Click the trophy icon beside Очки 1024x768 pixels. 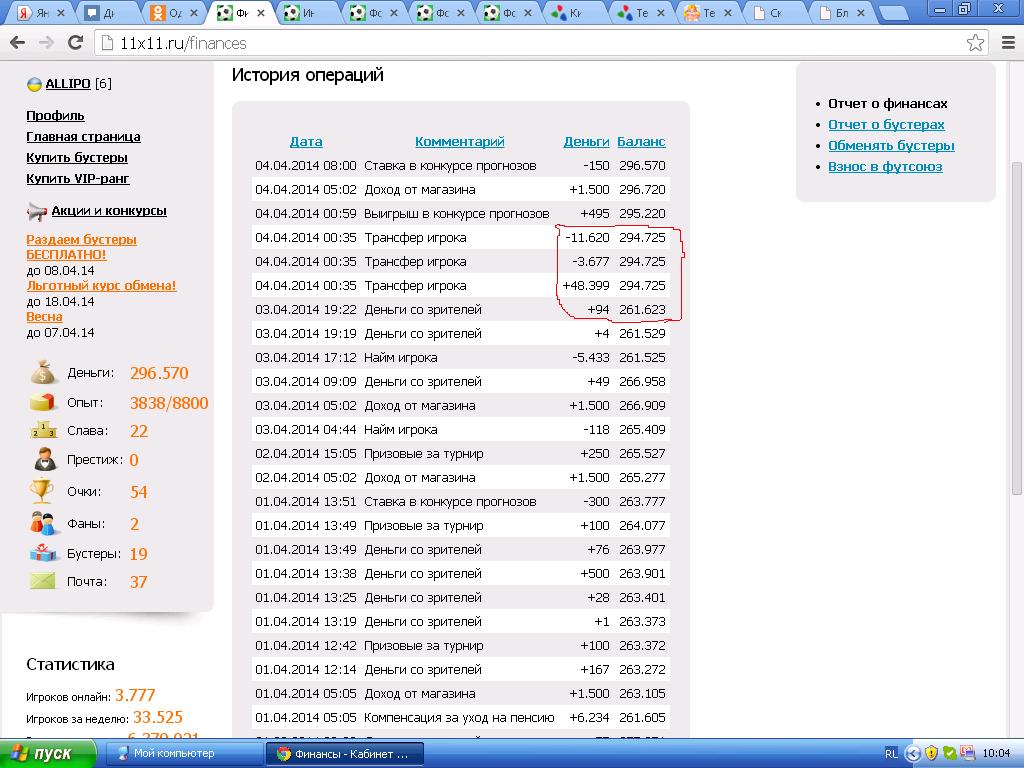coord(42,491)
